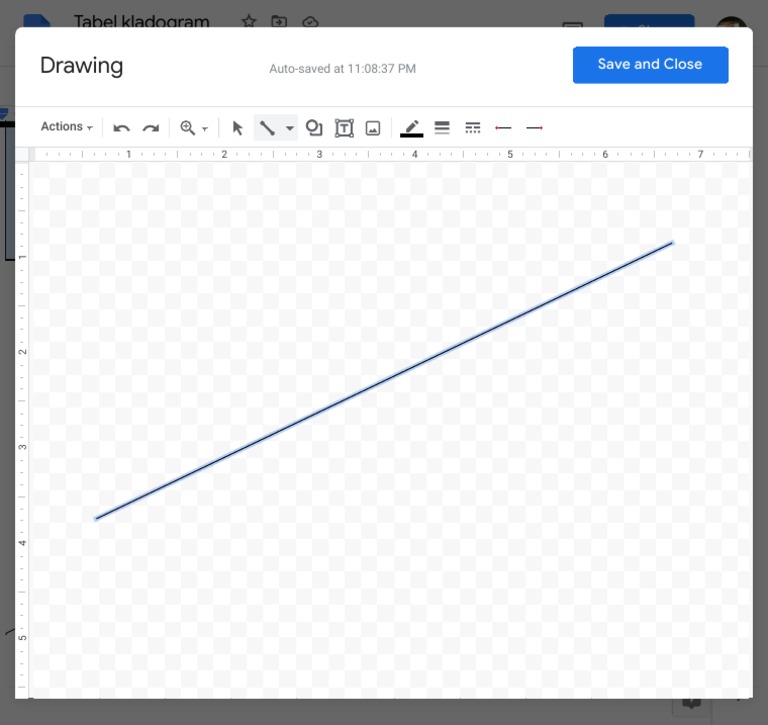
Task: Open the Zoom magnifier tool
Action: click(187, 128)
